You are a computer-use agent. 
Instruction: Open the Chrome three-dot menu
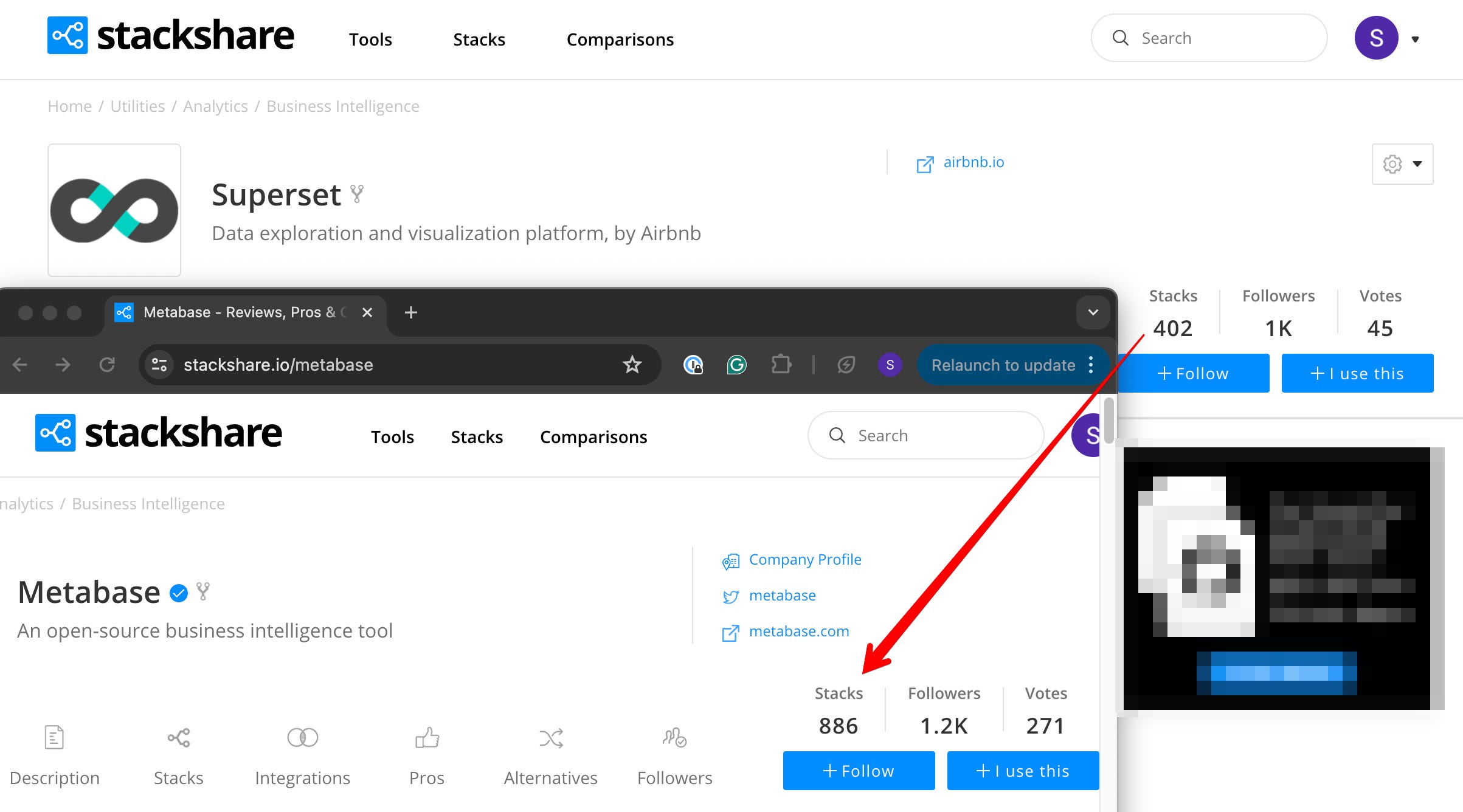[1091, 365]
